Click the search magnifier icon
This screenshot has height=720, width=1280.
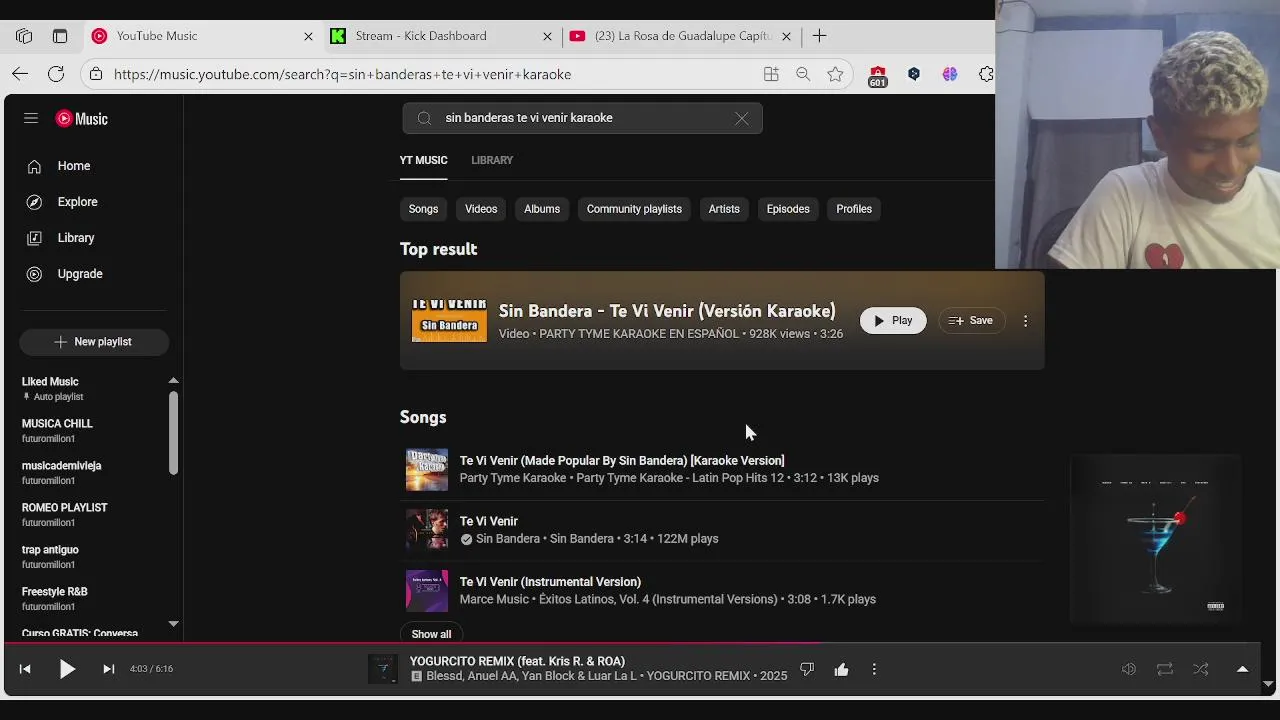pyautogui.click(x=424, y=118)
